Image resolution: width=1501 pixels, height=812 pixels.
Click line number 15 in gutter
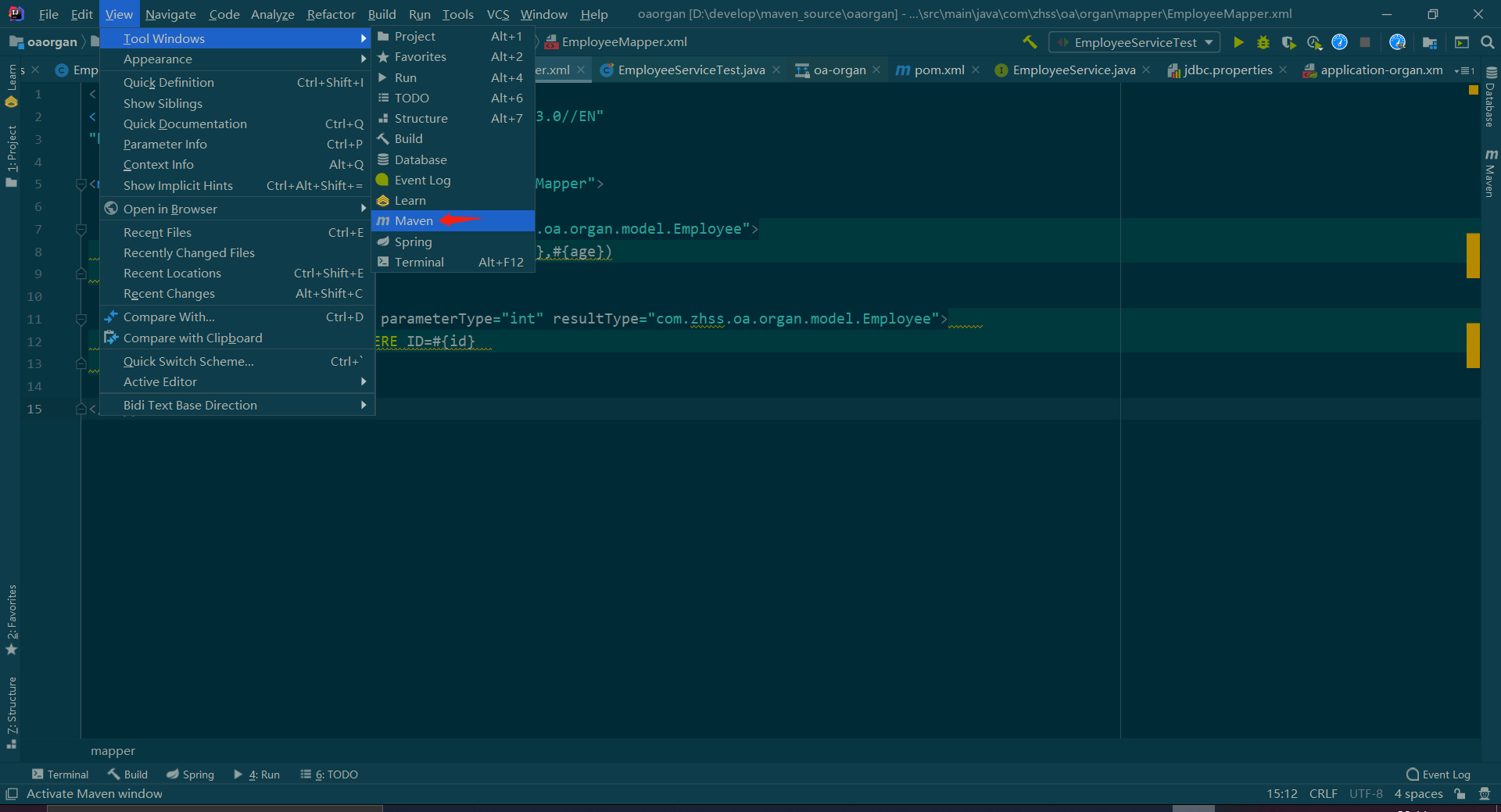pos(34,409)
